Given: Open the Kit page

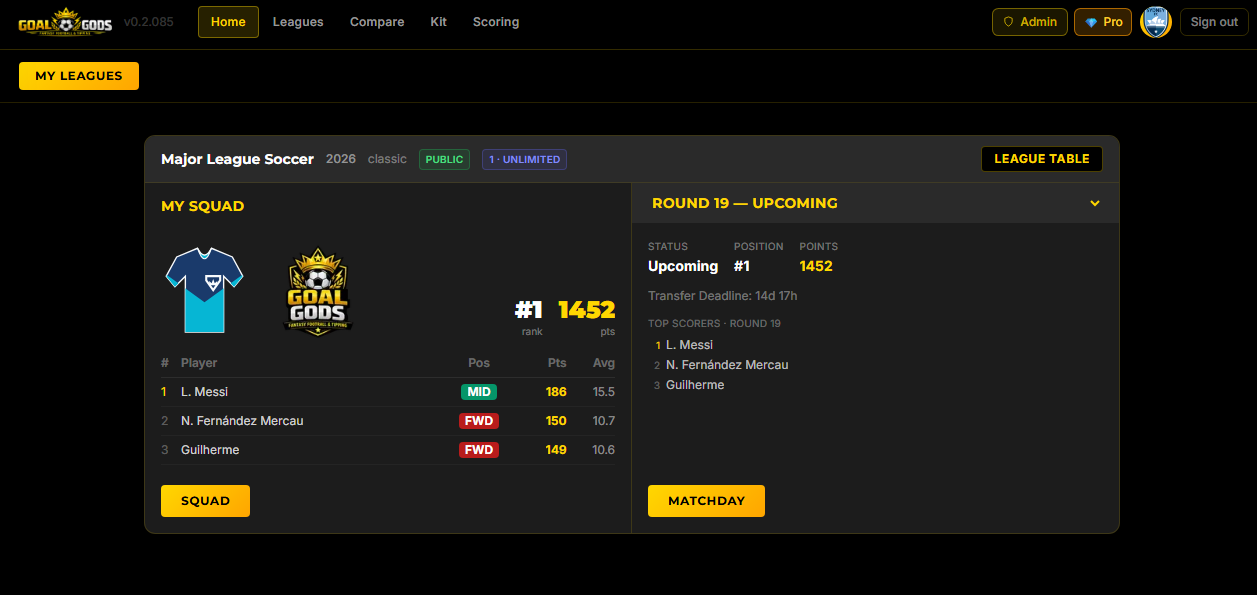Looking at the screenshot, I should [438, 22].
